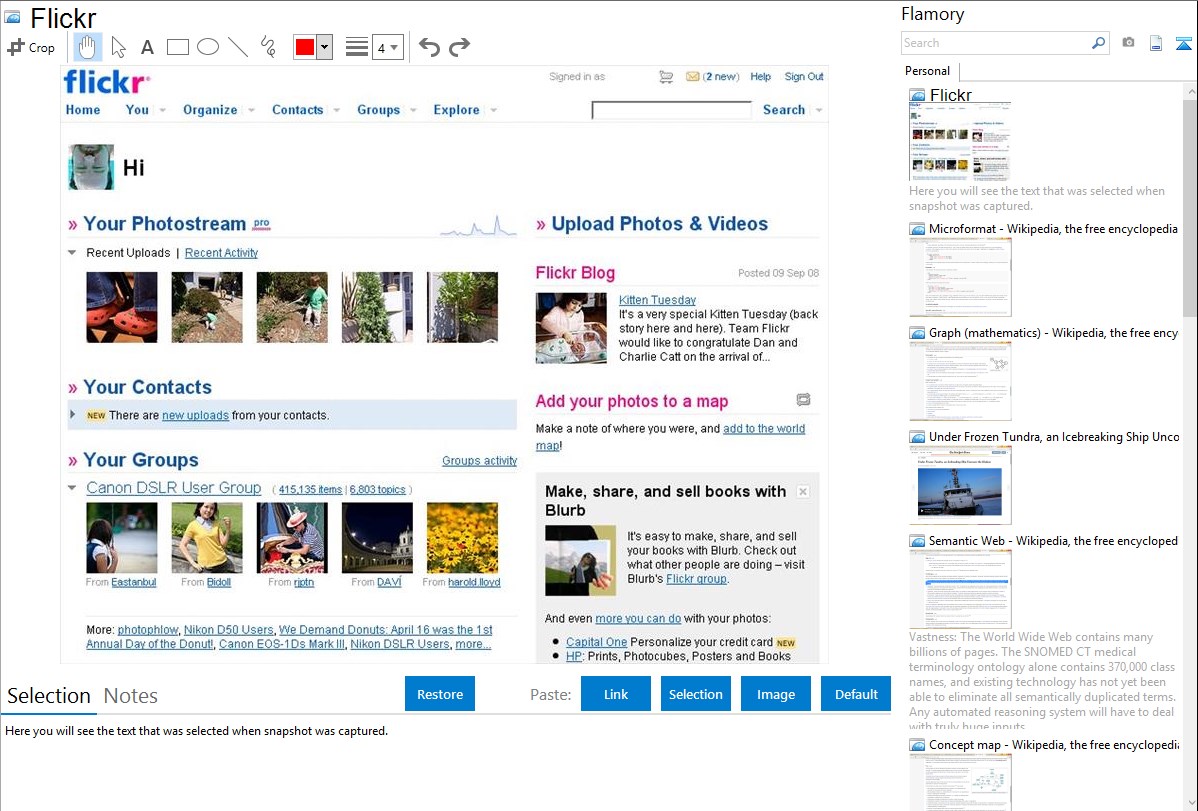Expand the Groups menu arrow
The height and width of the screenshot is (811, 1198).
413,110
